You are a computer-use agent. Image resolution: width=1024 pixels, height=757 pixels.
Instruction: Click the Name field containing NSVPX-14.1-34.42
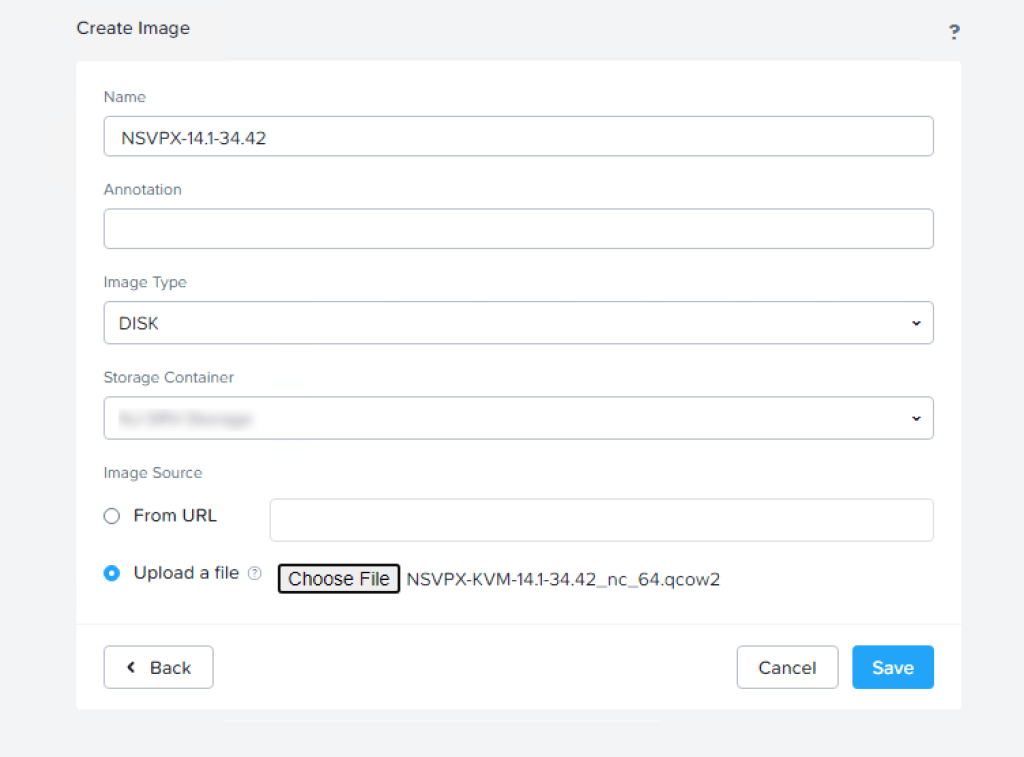pos(517,137)
